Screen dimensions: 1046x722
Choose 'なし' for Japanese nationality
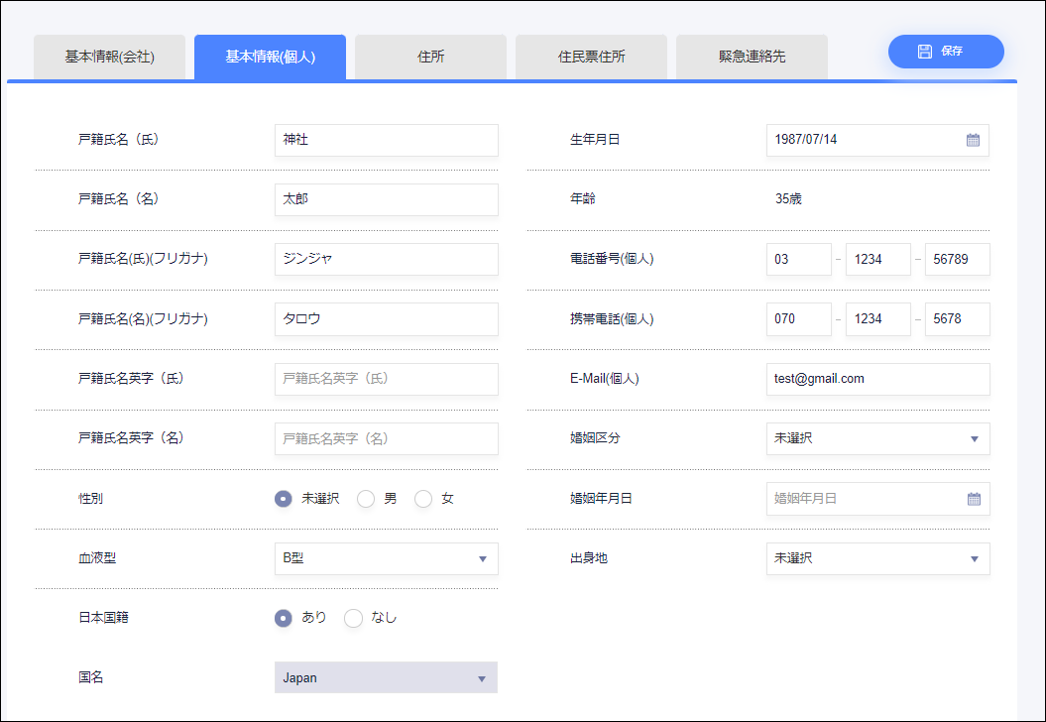click(x=353, y=618)
